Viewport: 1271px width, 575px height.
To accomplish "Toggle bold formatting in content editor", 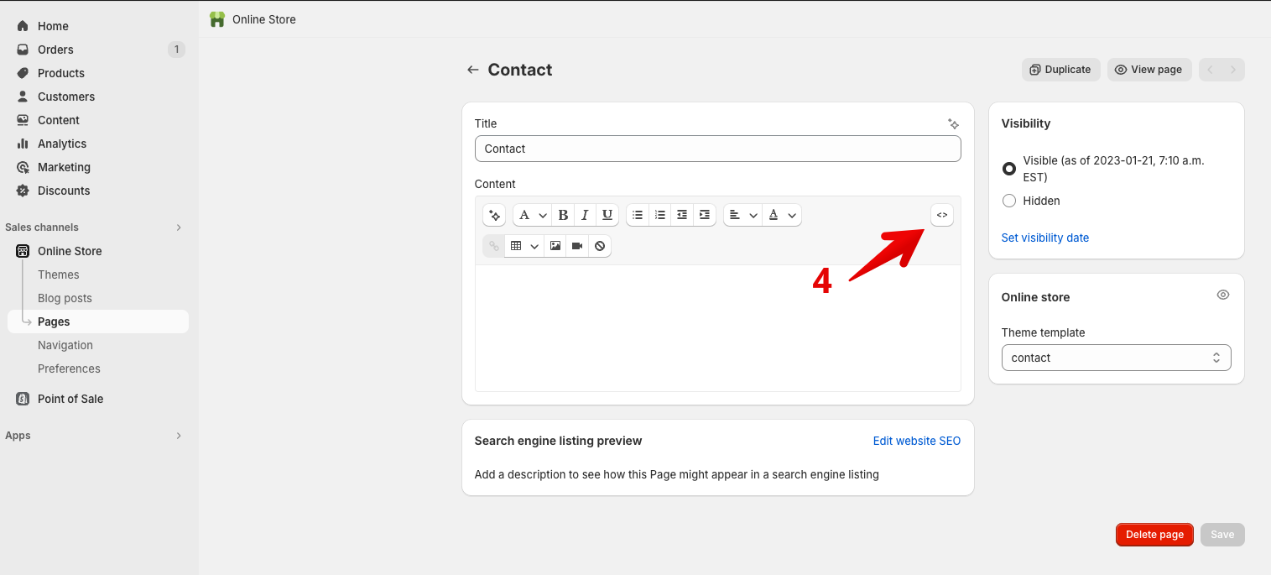I will 563,215.
